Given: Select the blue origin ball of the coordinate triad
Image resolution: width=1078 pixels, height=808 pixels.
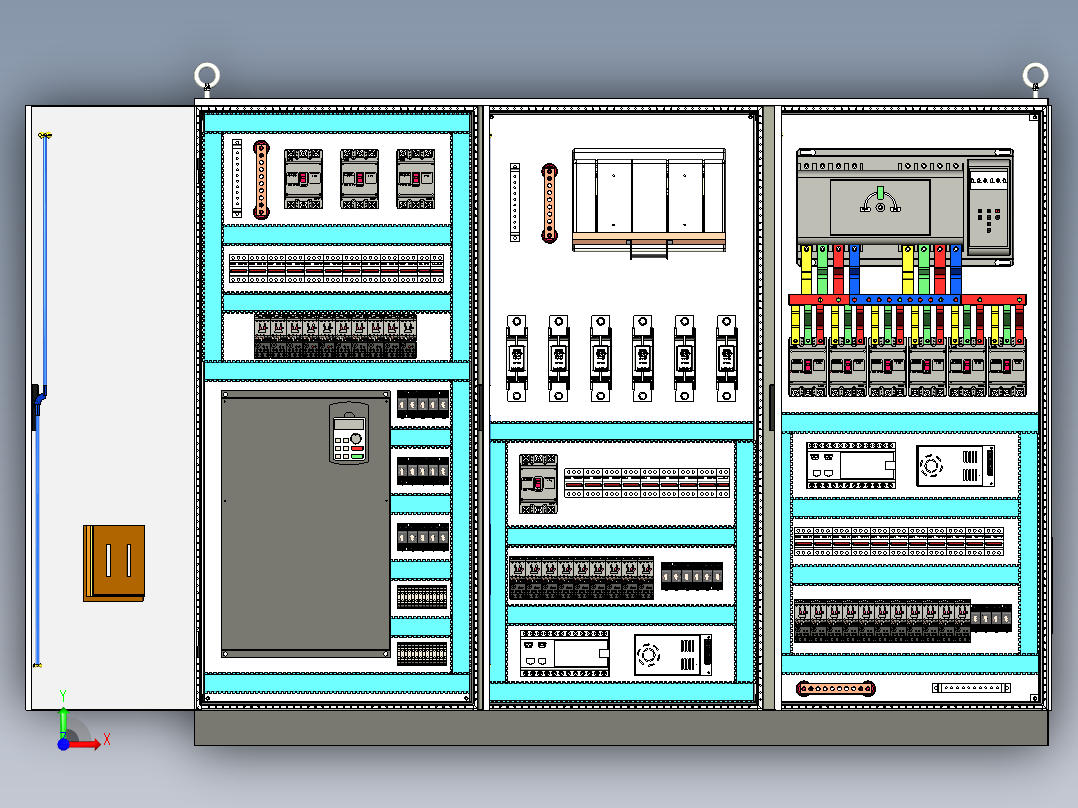Looking at the screenshot, I should click(63, 744).
